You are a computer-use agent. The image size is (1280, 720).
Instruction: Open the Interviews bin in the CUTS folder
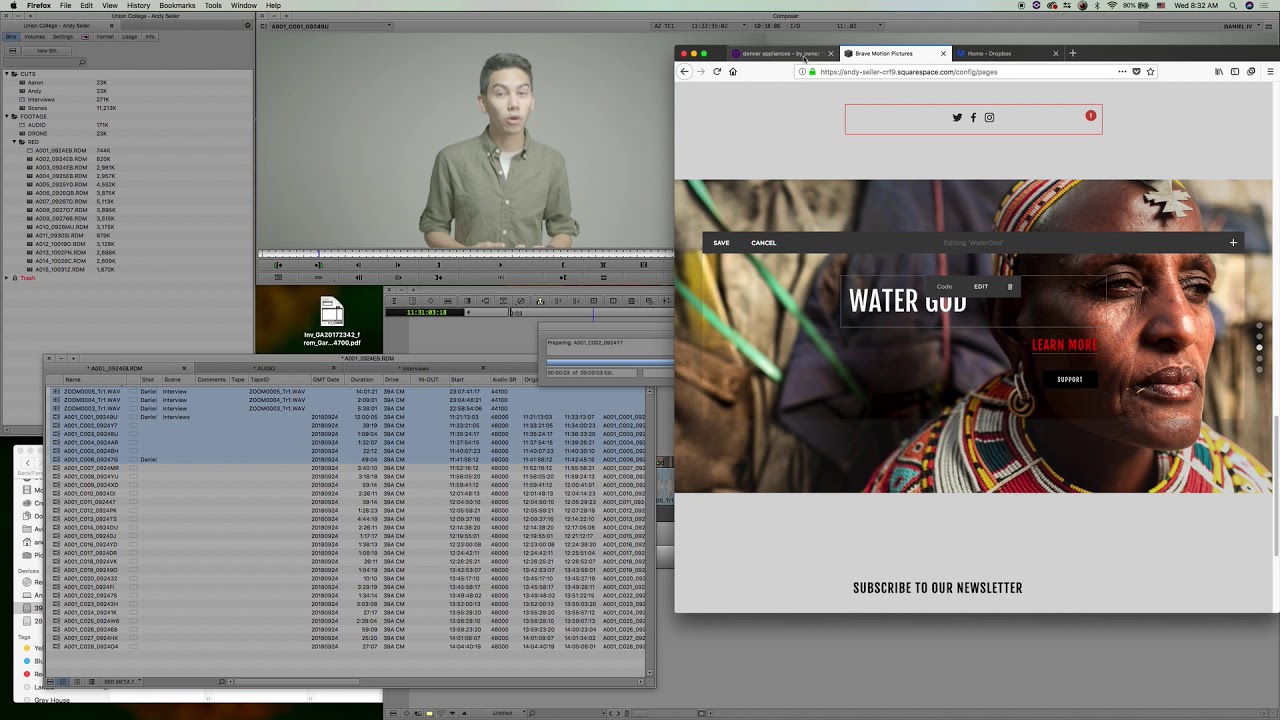tap(41, 99)
